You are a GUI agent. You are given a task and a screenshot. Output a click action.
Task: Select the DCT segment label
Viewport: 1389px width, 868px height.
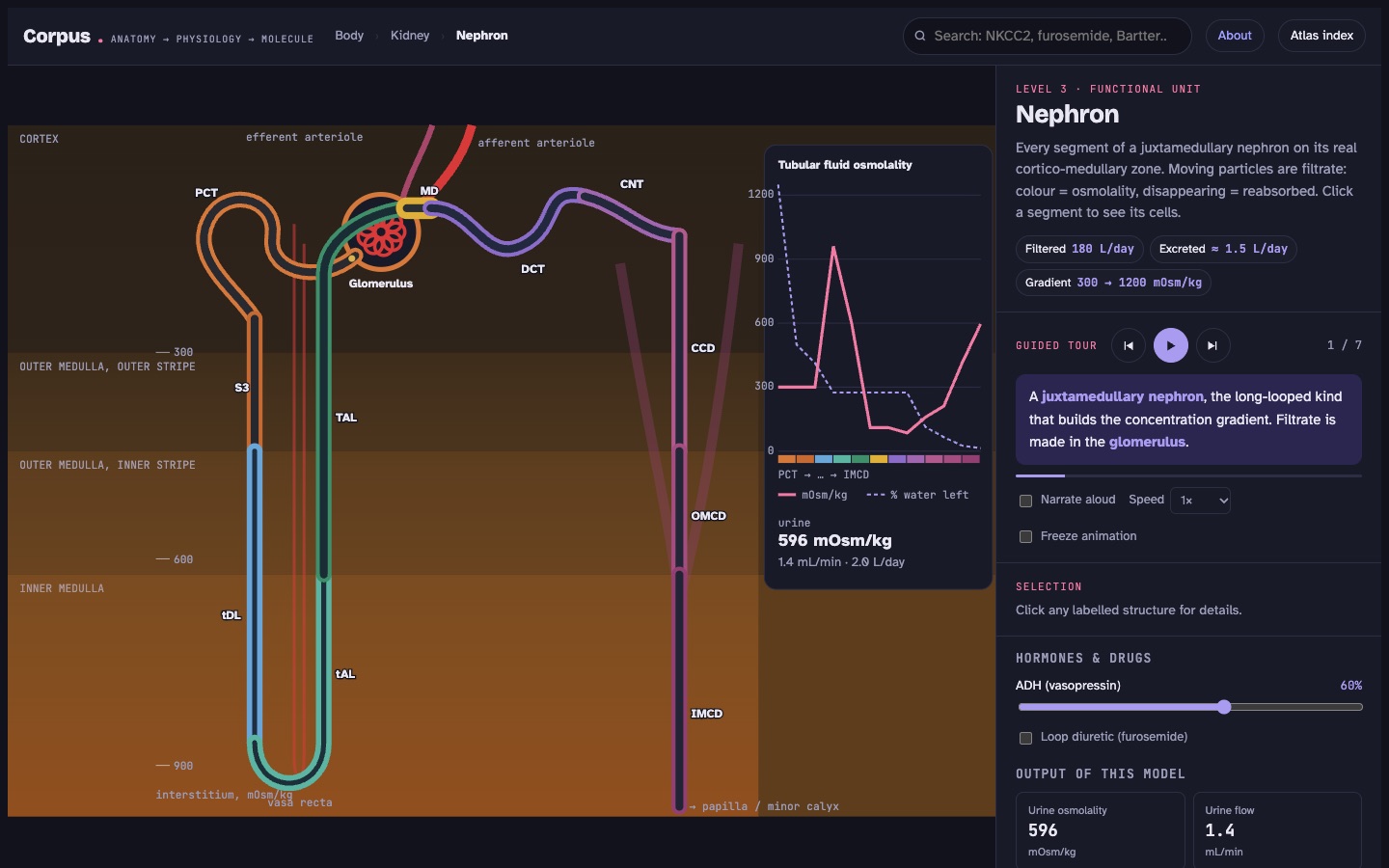coord(532,269)
